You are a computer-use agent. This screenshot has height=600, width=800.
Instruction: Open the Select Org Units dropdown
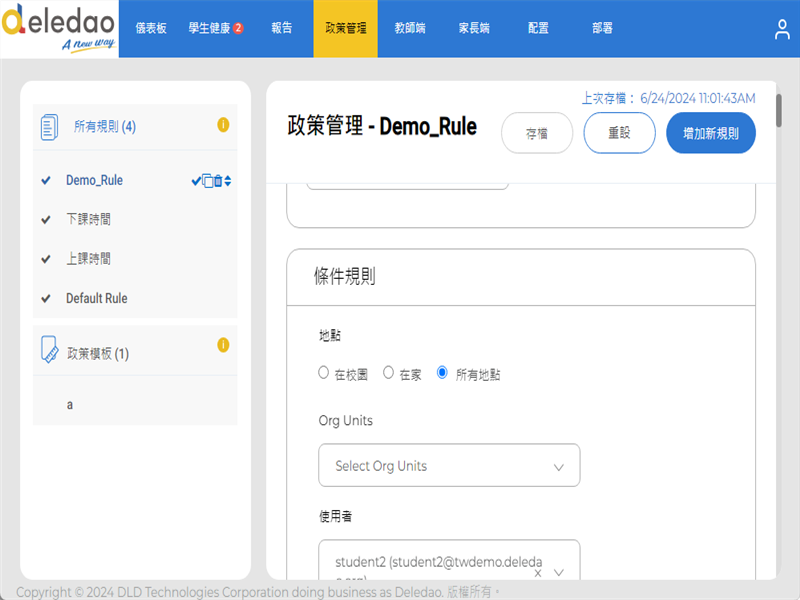(x=449, y=466)
